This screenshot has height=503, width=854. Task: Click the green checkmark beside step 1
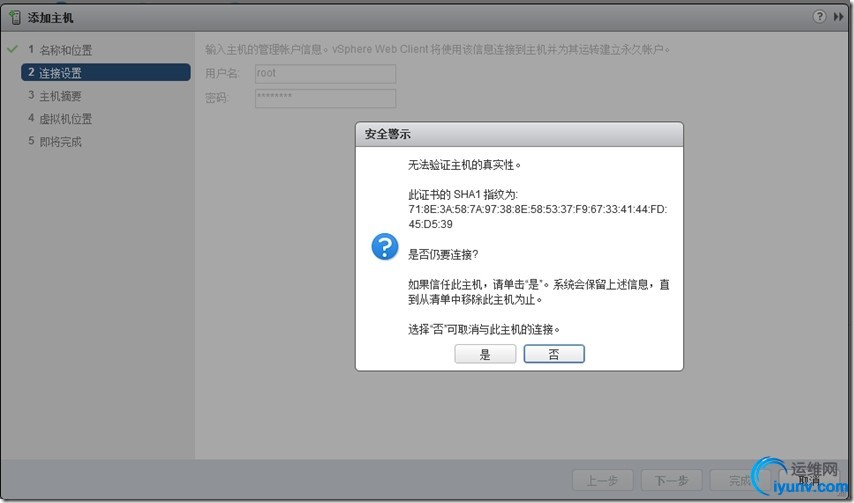tap(12, 49)
